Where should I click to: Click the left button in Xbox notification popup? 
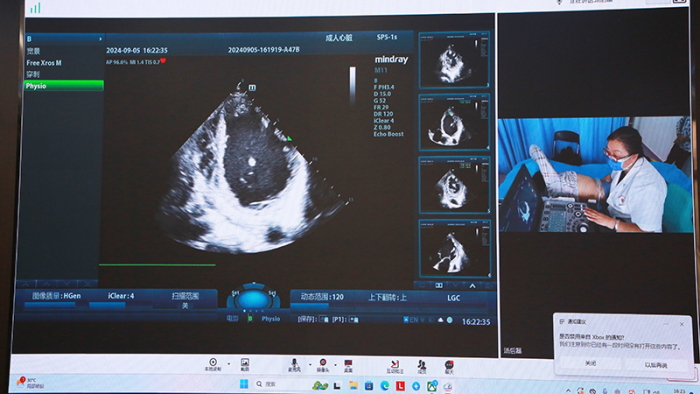tap(590, 364)
